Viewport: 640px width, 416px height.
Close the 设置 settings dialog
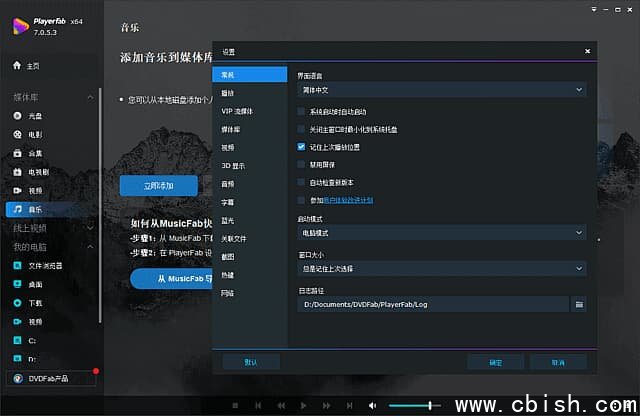587,51
